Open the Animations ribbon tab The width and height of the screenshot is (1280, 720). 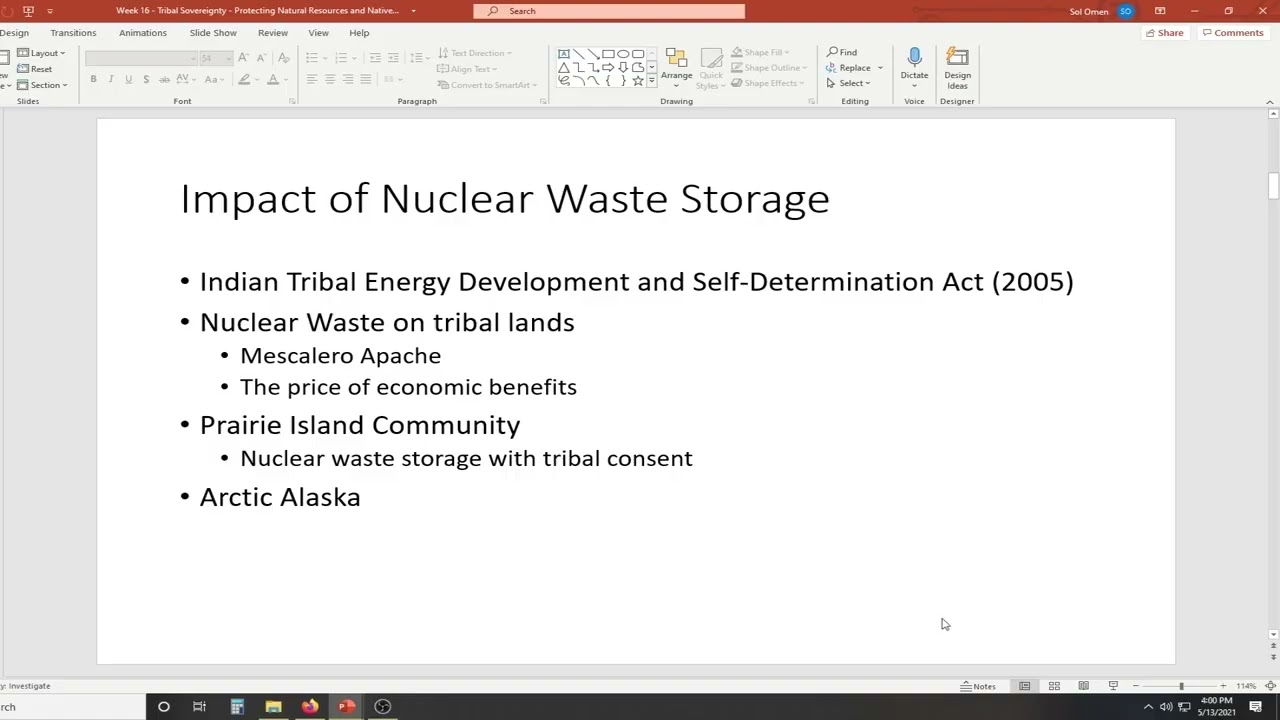(143, 33)
